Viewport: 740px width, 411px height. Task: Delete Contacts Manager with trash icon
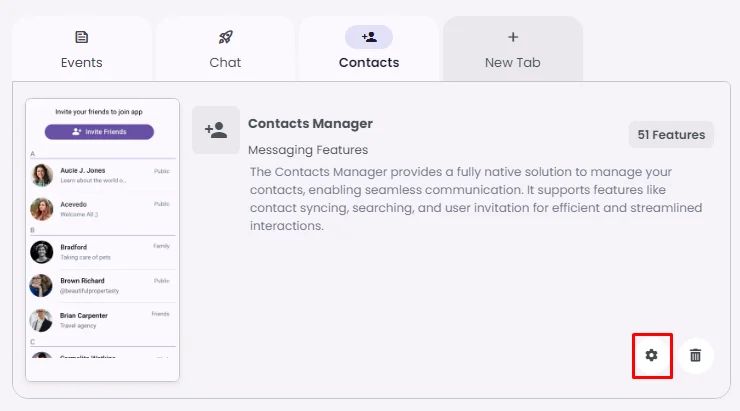pos(695,355)
